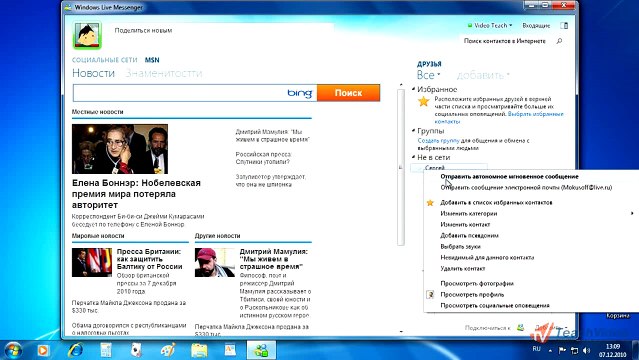Switch to the MSN tab
Screen dimensions: 639x360
pyautogui.click(x=152, y=60)
